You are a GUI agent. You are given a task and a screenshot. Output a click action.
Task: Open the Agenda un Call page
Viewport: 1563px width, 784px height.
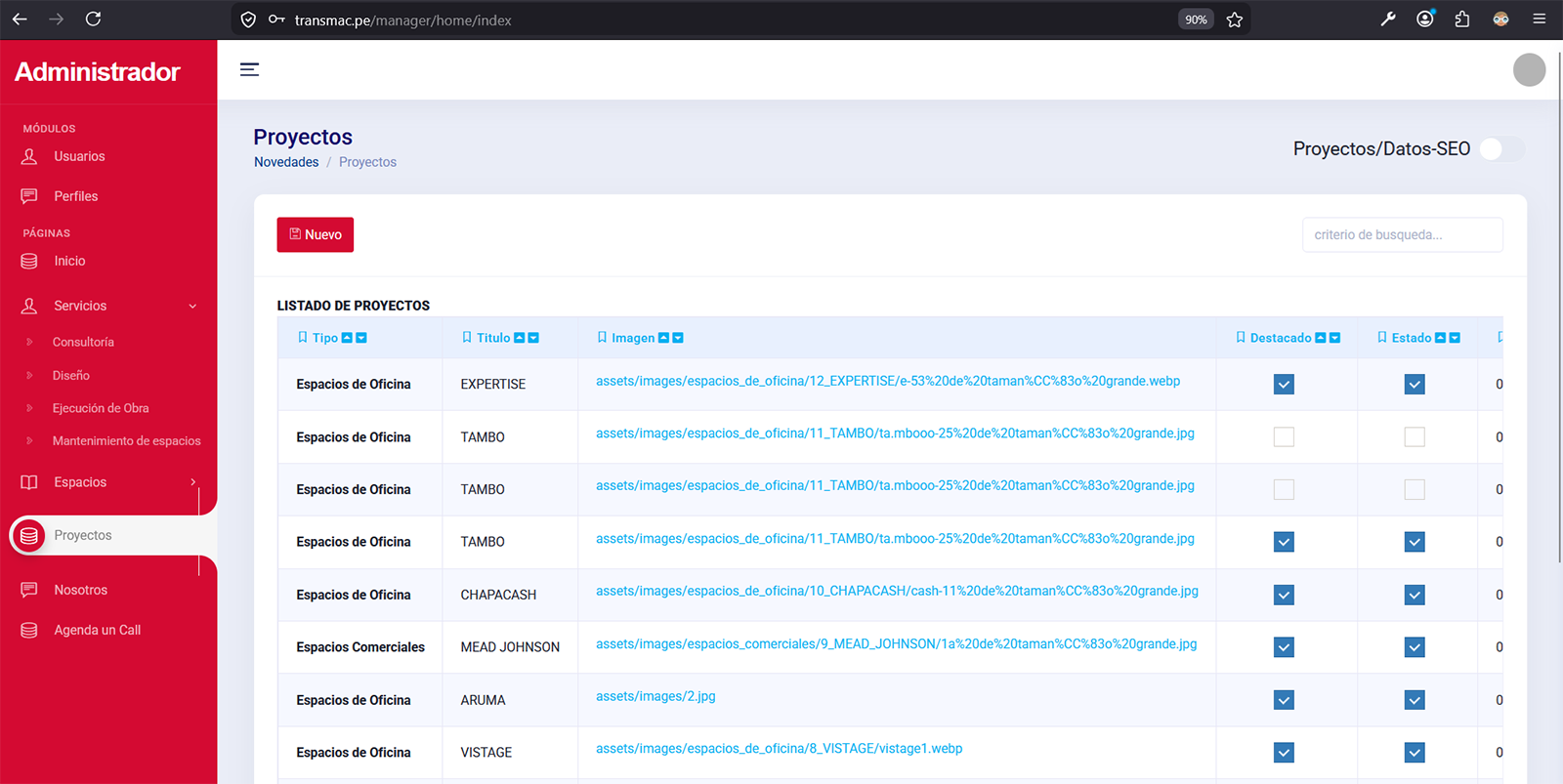[x=98, y=630]
